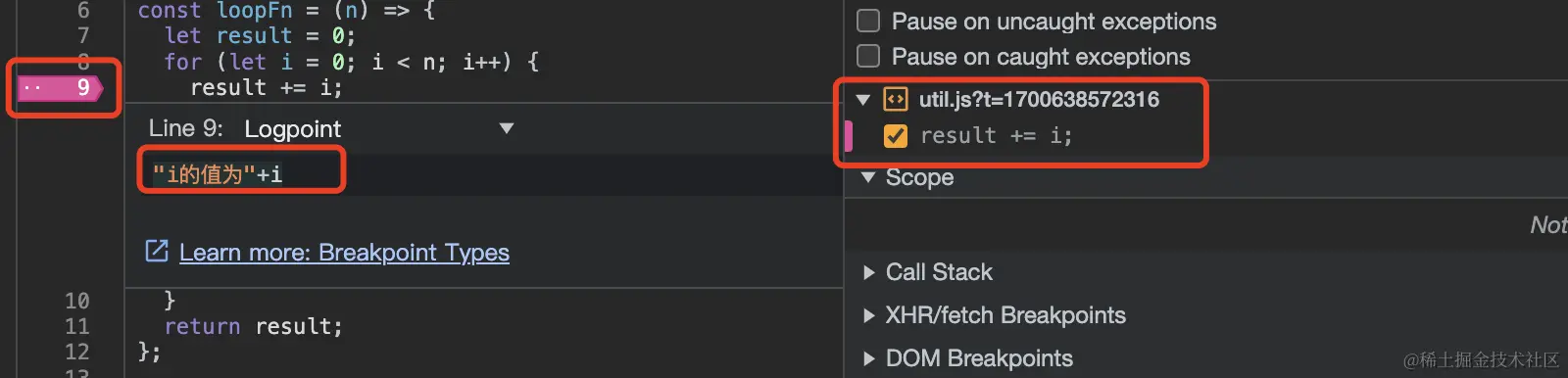Viewport: 1568px width, 378px height.
Task: Expand the DOM Breakpoints section
Action: point(868,358)
